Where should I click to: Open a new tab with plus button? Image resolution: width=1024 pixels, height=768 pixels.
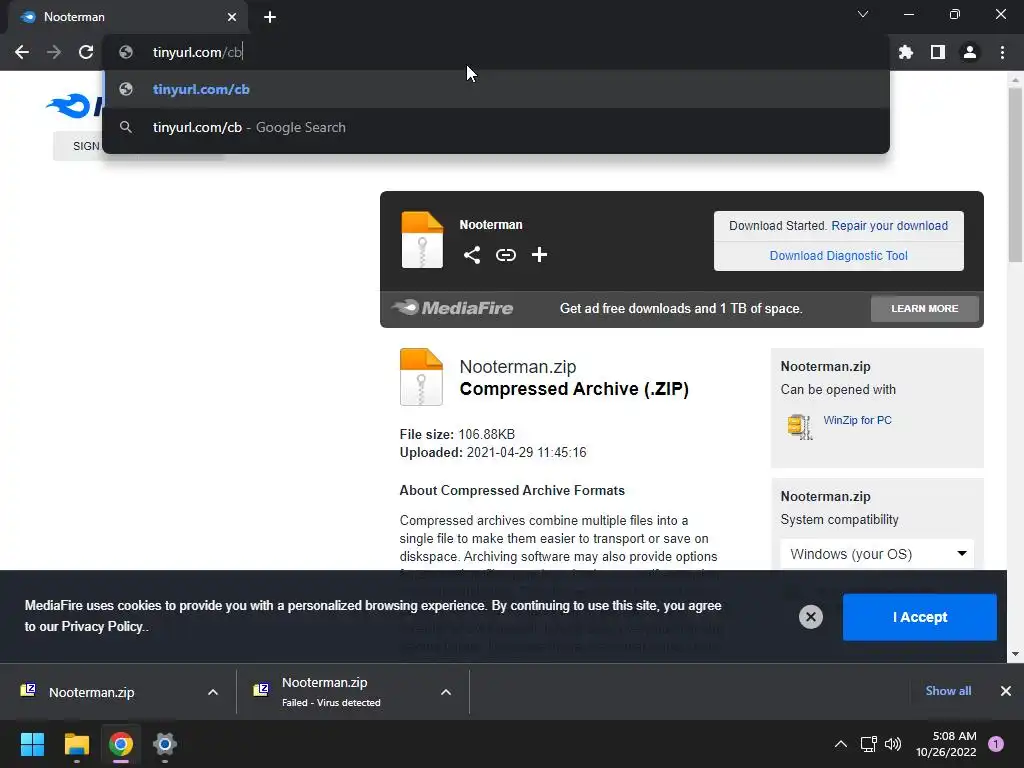(270, 17)
